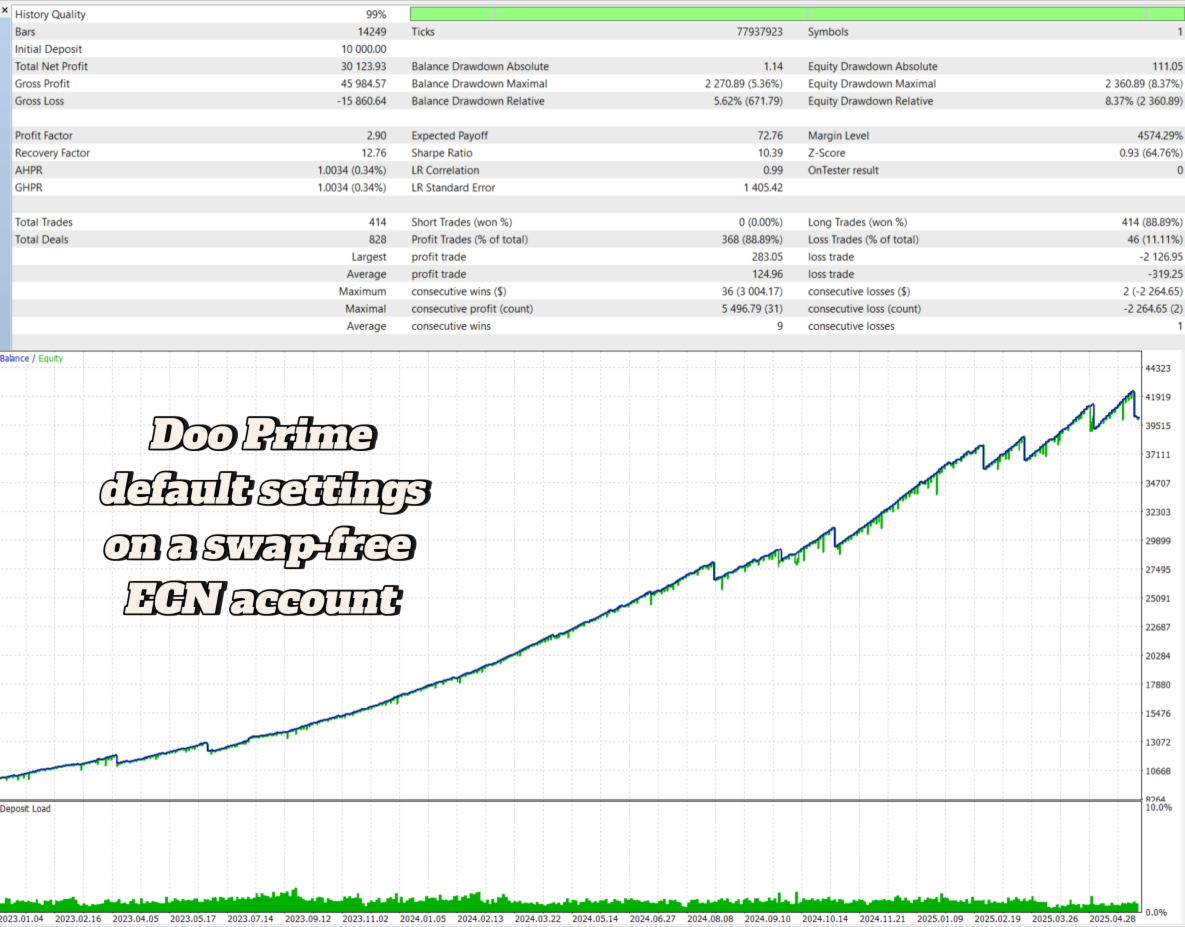Screen dimensions: 1185x927
Task: Select Loss Trades value 46 (11.11%)
Action: tap(1155, 239)
